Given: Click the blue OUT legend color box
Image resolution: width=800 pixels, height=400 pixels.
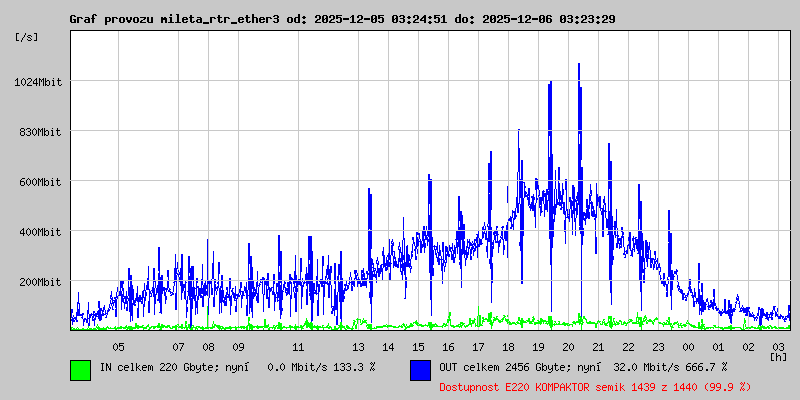Looking at the screenshot, I should click(x=420, y=368).
